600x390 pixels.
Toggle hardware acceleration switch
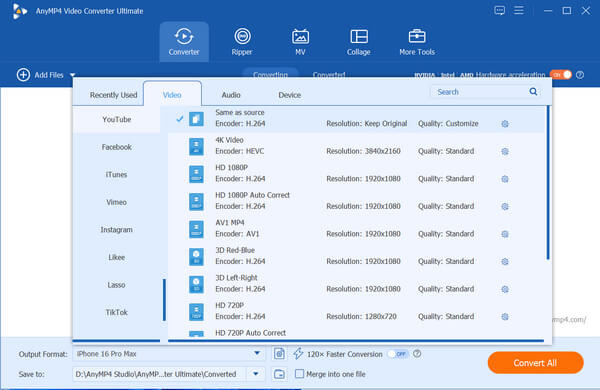[561, 75]
